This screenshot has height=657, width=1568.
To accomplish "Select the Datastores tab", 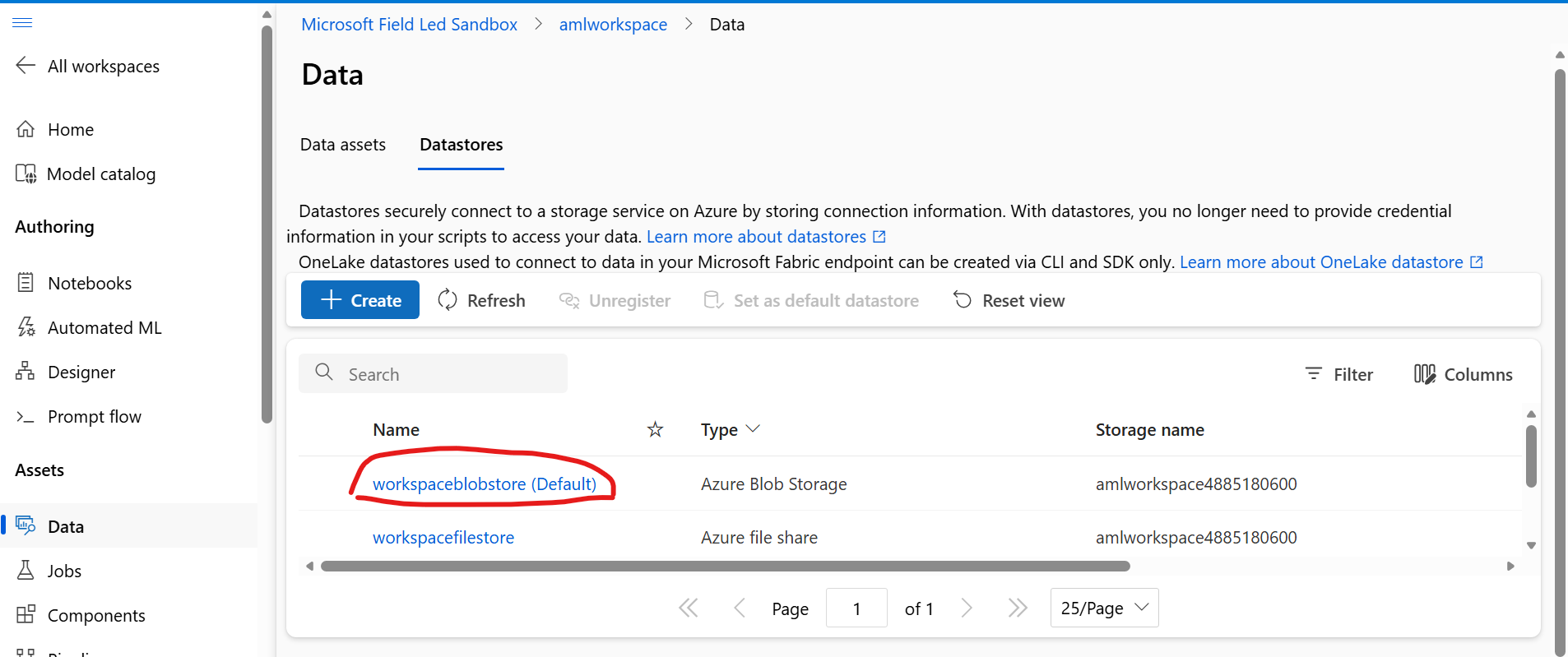I will (461, 145).
